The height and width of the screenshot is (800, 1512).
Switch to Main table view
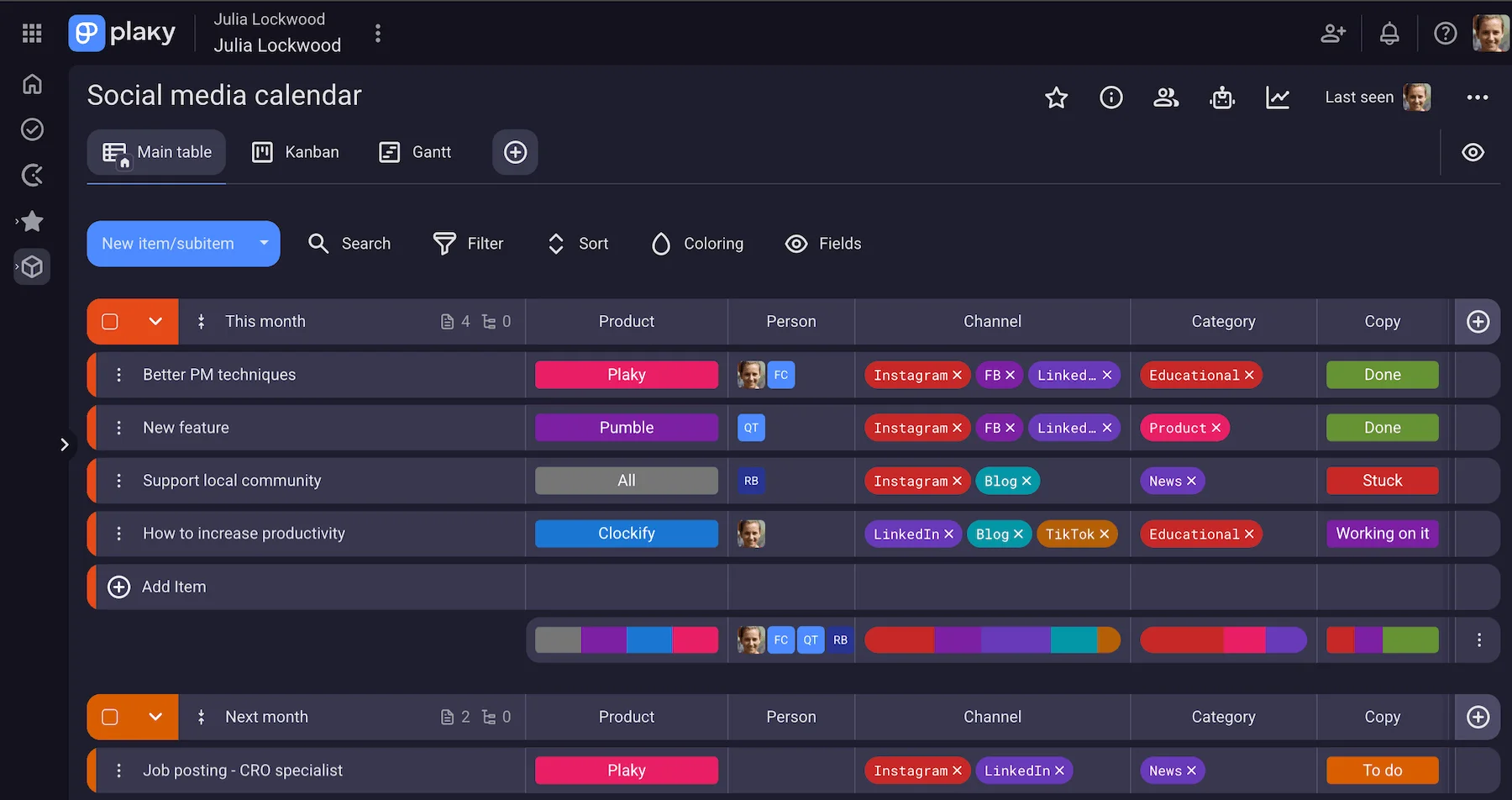coord(156,152)
